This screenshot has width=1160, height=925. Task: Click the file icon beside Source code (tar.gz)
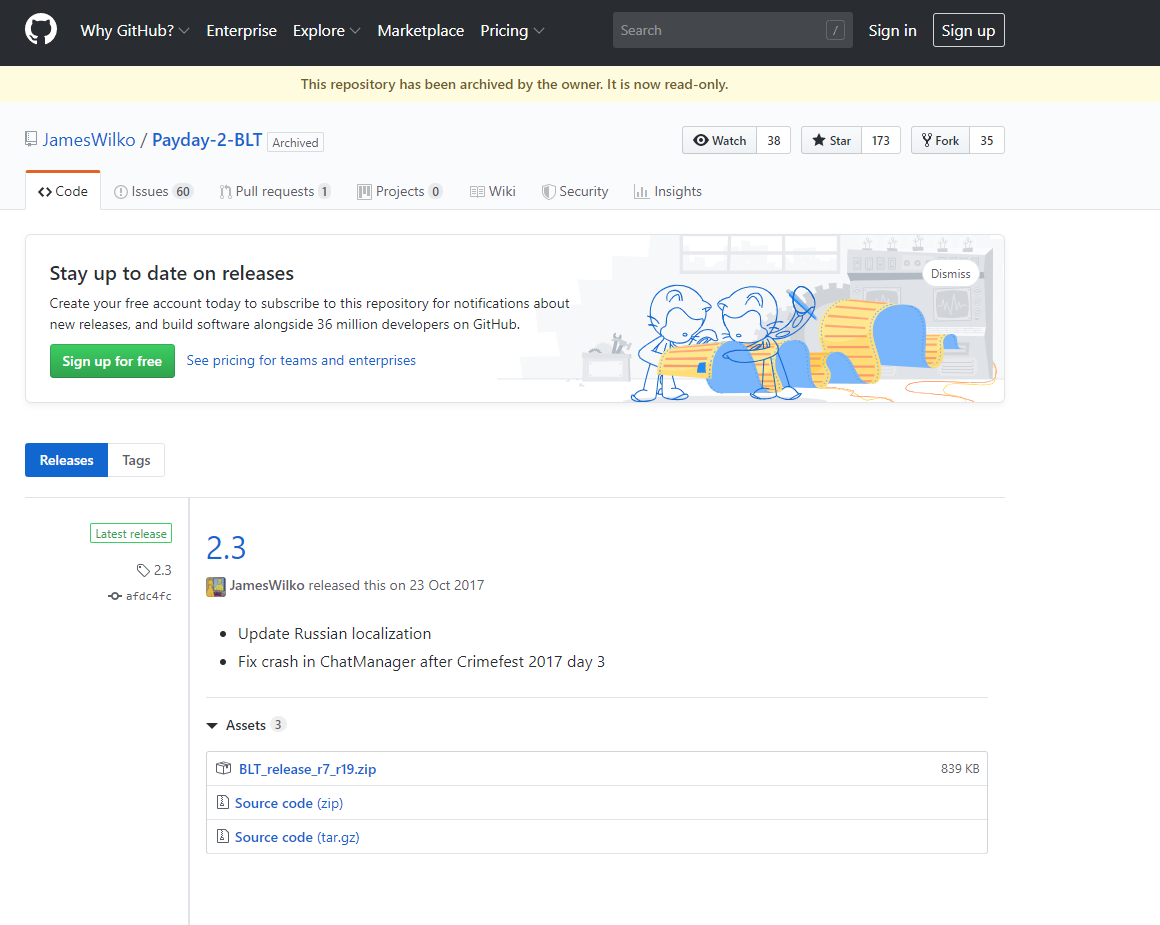click(x=223, y=836)
